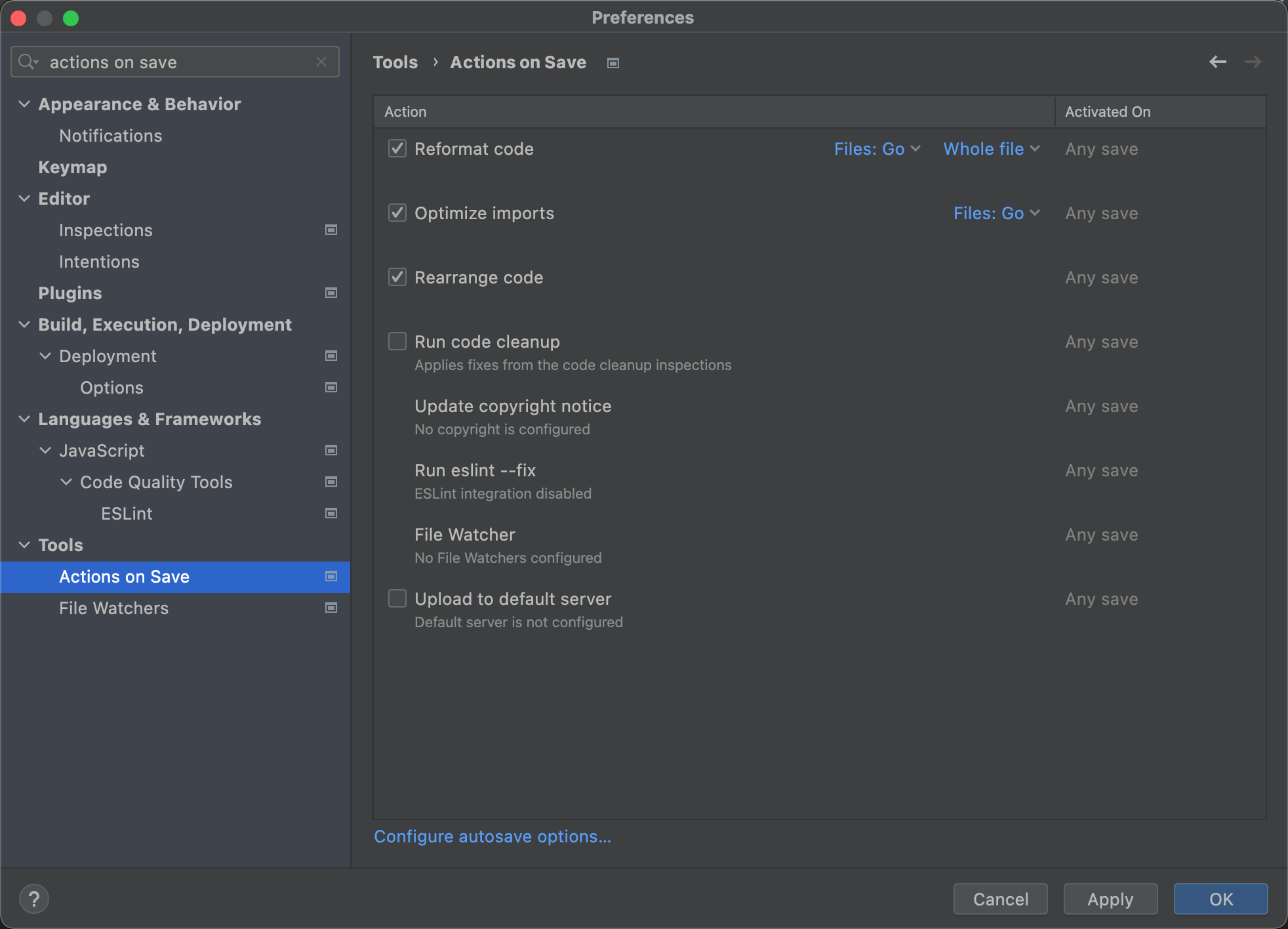Screen dimensions: 1288x929
Task: Open the Whole file dropdown
Action: point(991,149)
